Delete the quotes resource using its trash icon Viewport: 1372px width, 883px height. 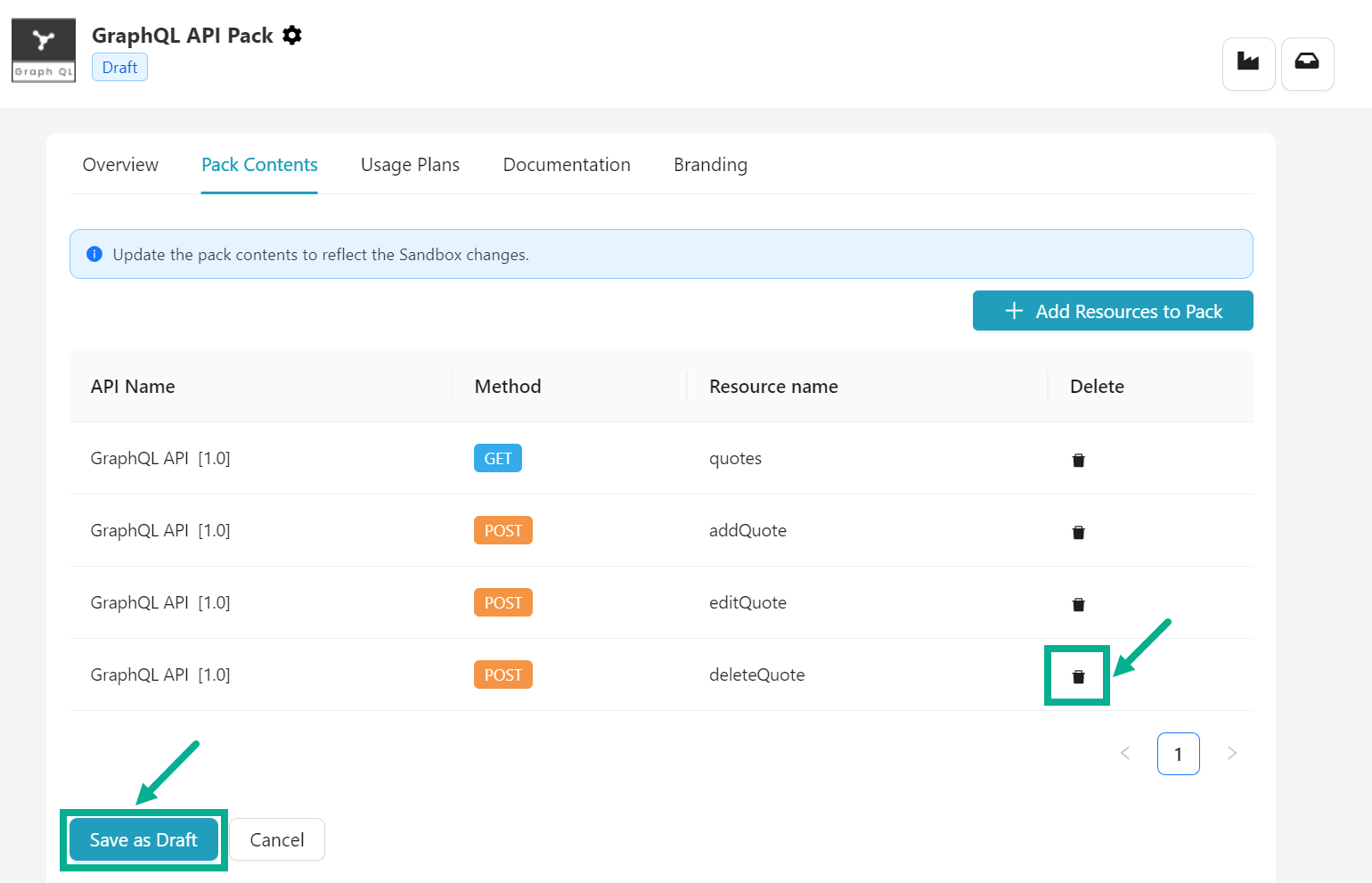click(x=1078, y=460)
